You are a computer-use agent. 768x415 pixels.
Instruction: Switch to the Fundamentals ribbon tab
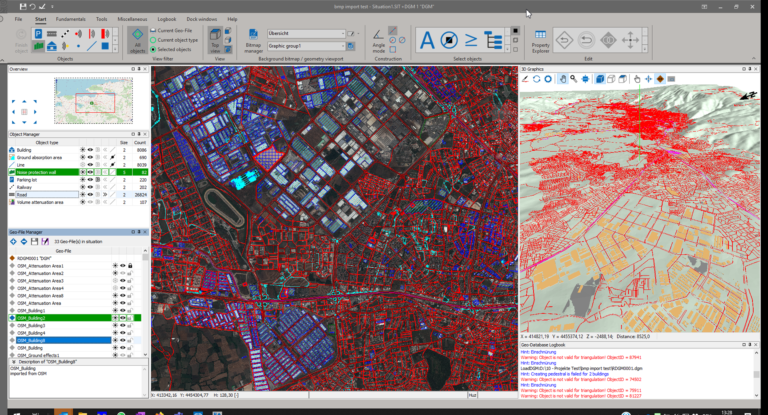point(71,19)
